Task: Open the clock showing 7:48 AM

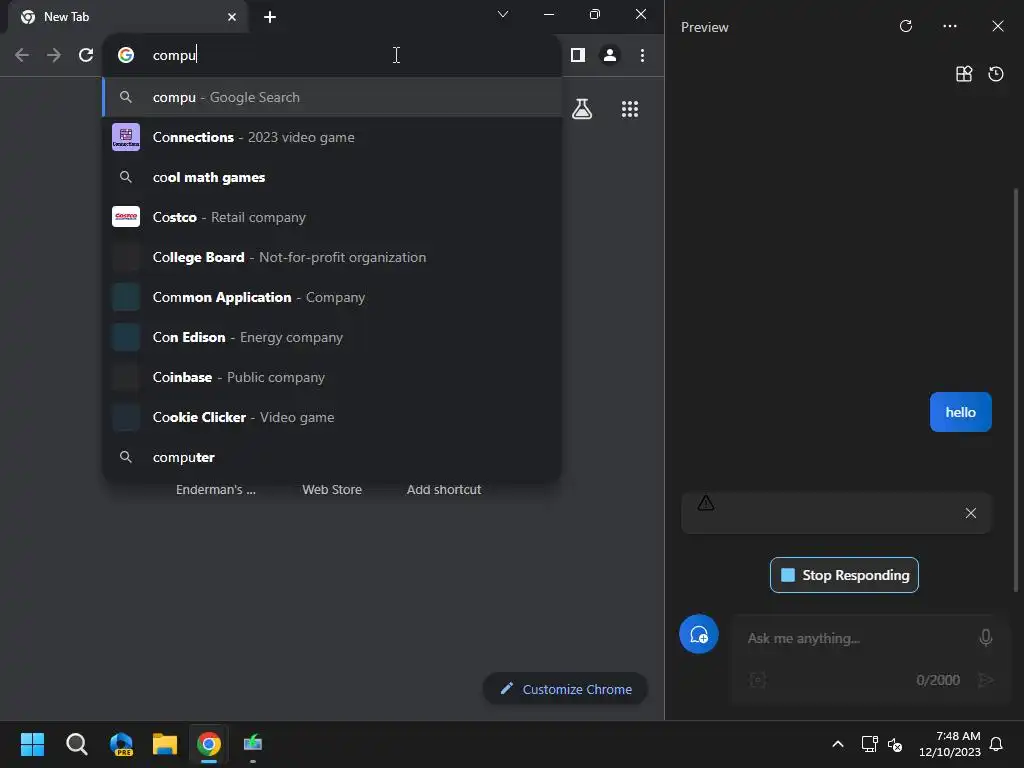Action: coord(950,744)
